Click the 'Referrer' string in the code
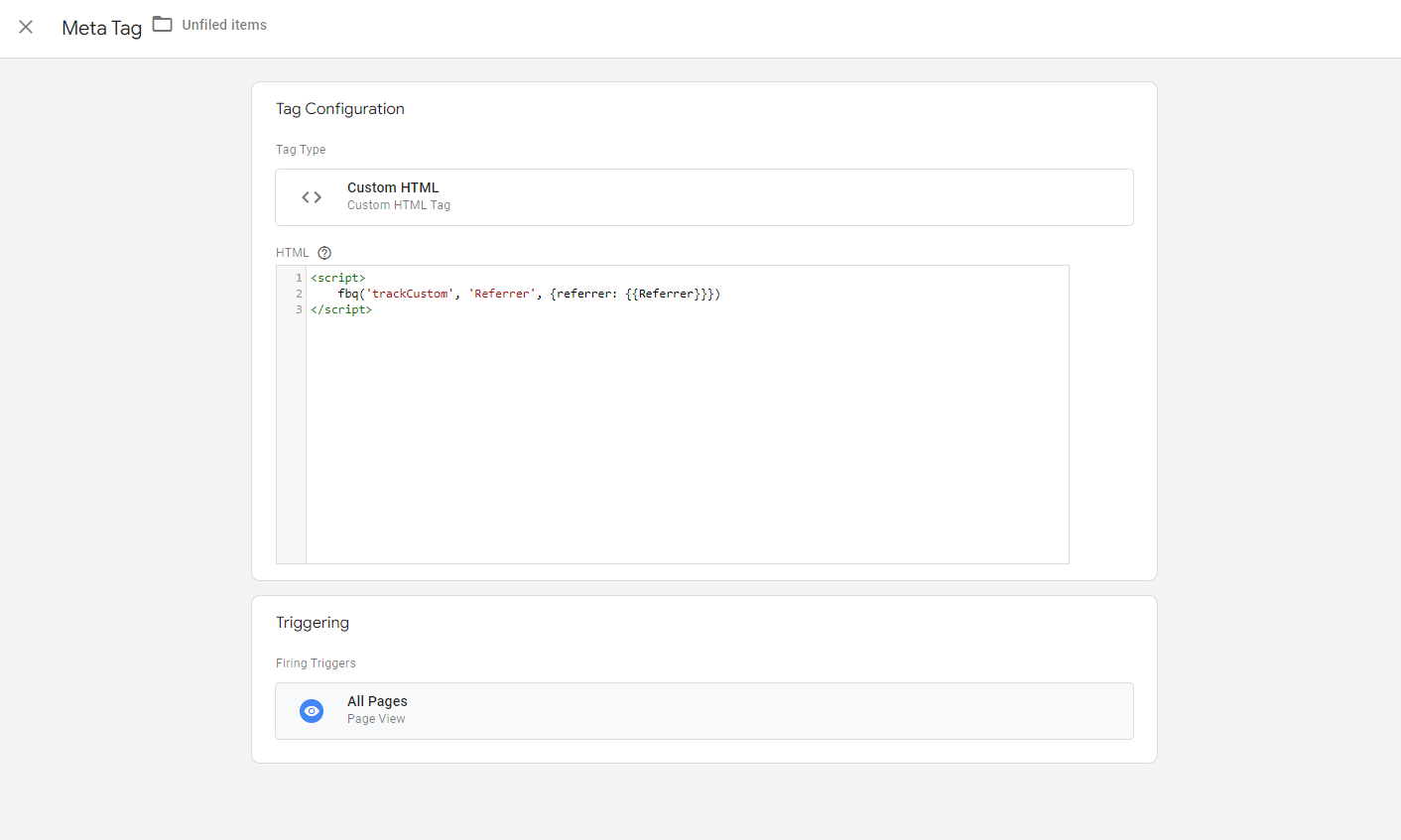 [502, 294]
